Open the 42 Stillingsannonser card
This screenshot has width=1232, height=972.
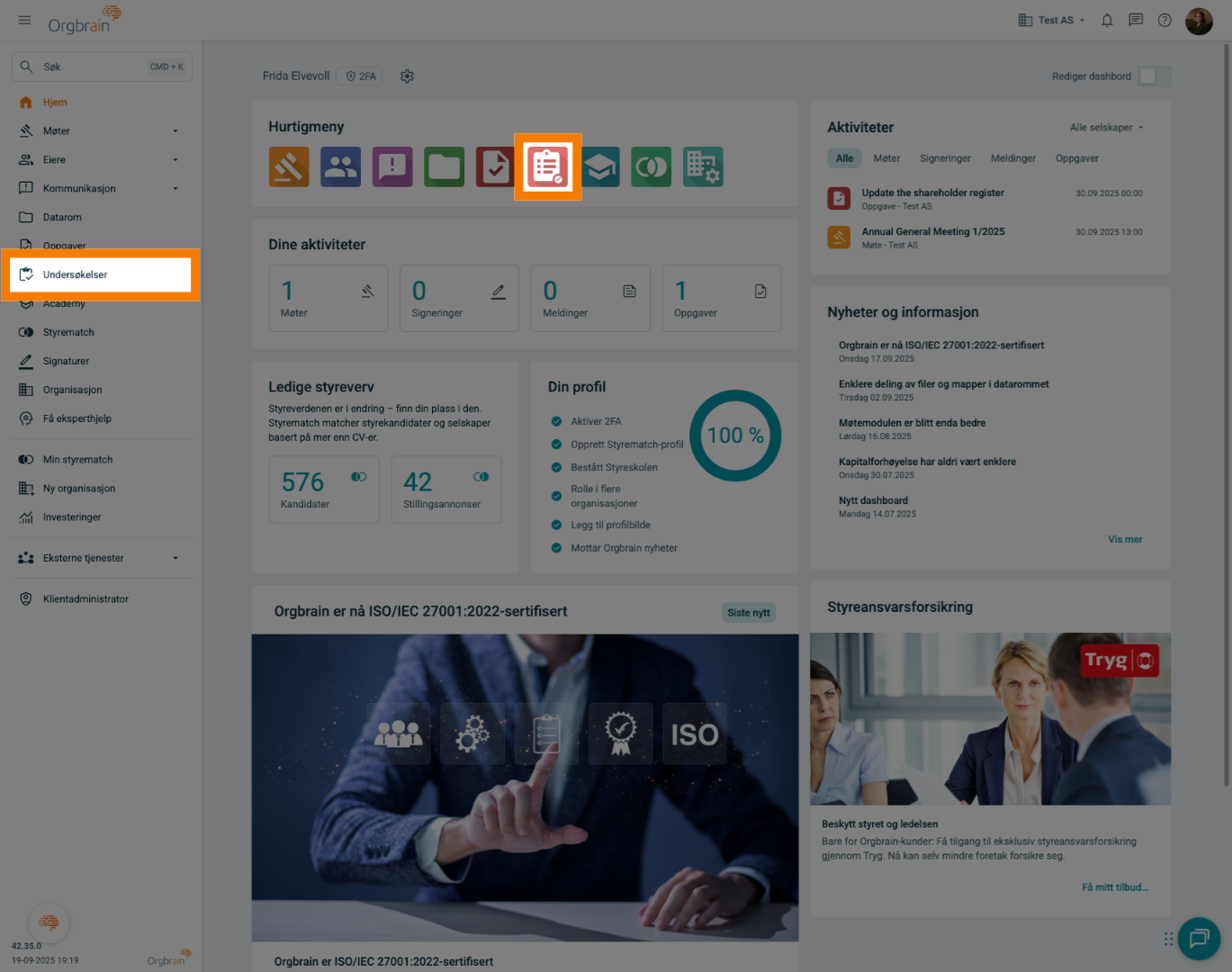coord(446,490)
